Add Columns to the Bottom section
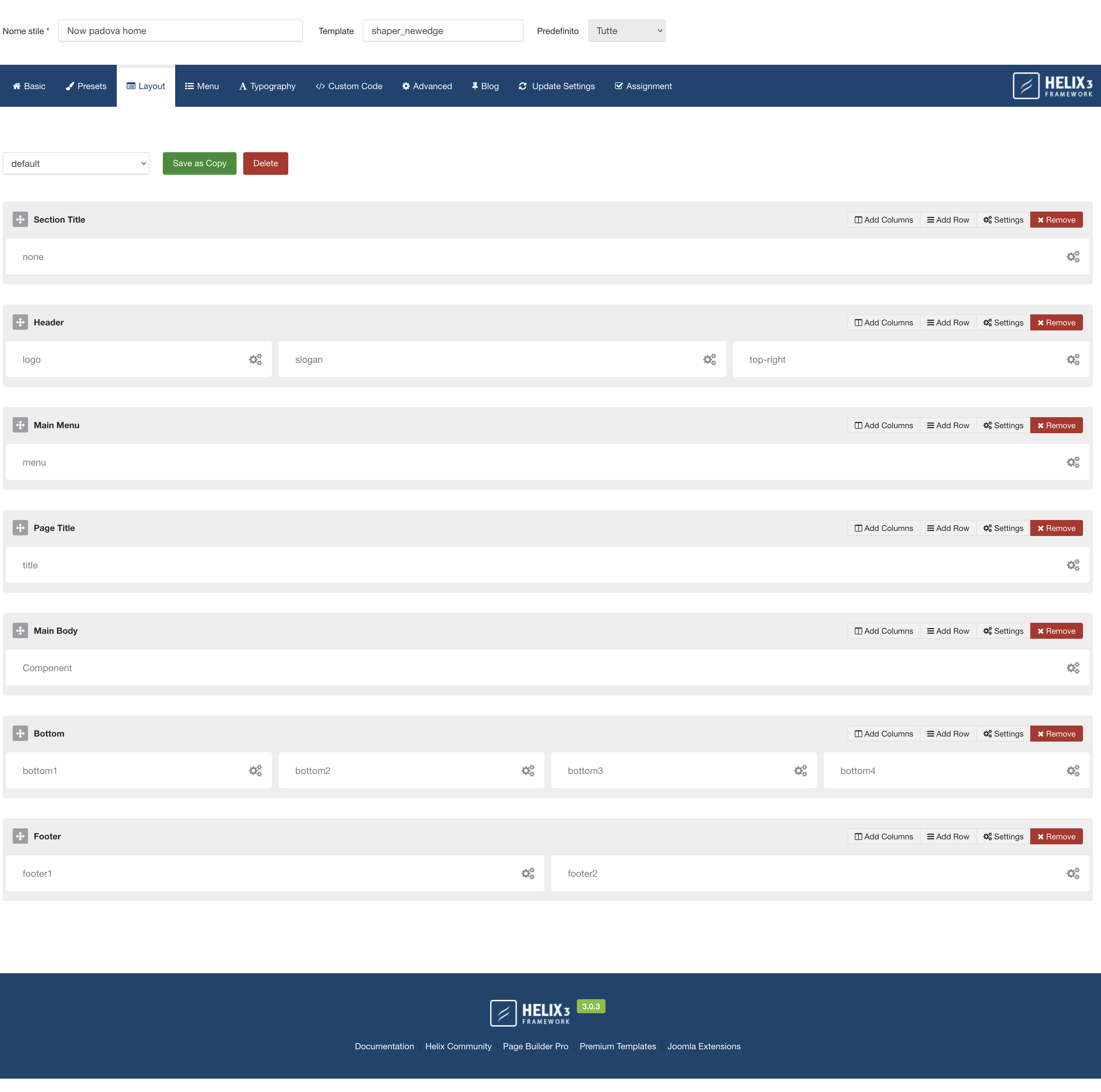 click(883, 734)
